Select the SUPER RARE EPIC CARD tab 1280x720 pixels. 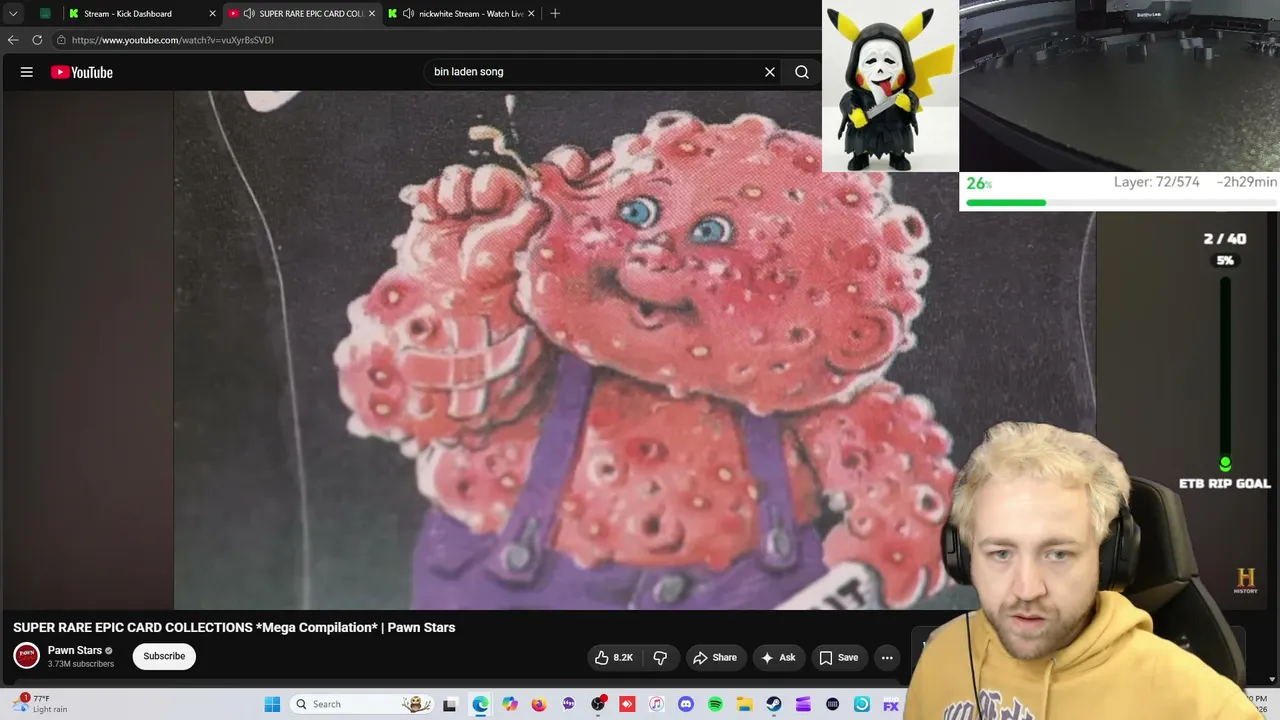300,13
